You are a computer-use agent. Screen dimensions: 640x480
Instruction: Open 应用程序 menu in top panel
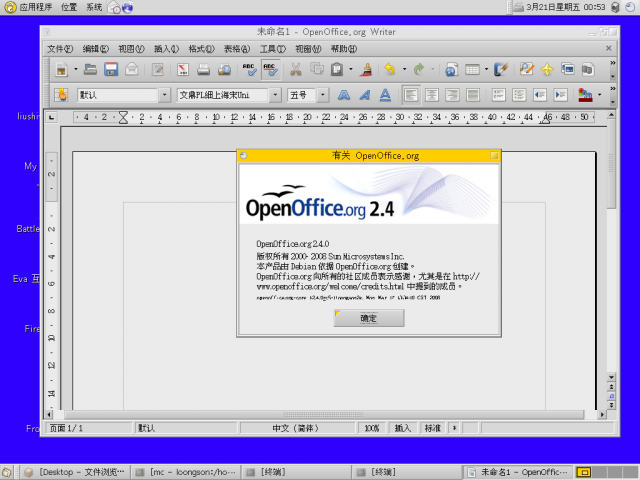36,7
